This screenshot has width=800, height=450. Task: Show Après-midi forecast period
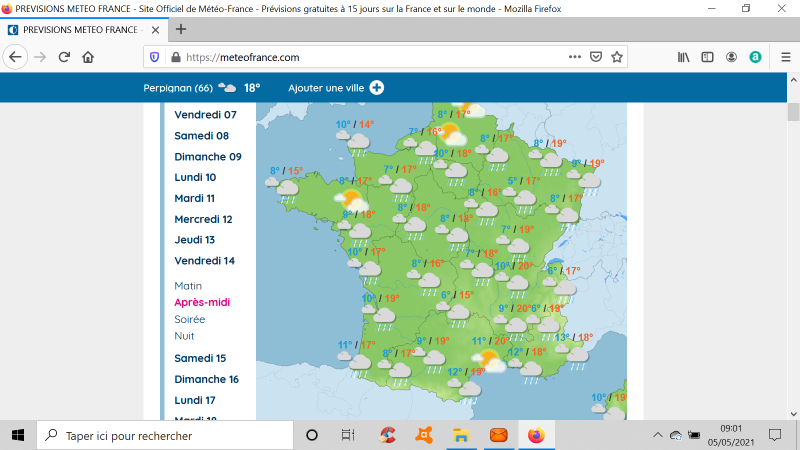tap(202, 303)
